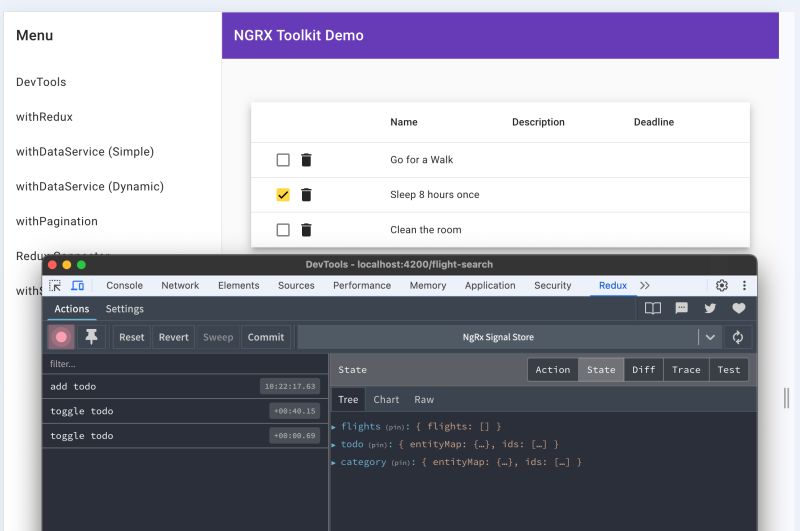Delete the 'Sleep 8 hours once' todo
Image resolution: width=800 pixels, height=531 pixels.
[x=306, y=194]
